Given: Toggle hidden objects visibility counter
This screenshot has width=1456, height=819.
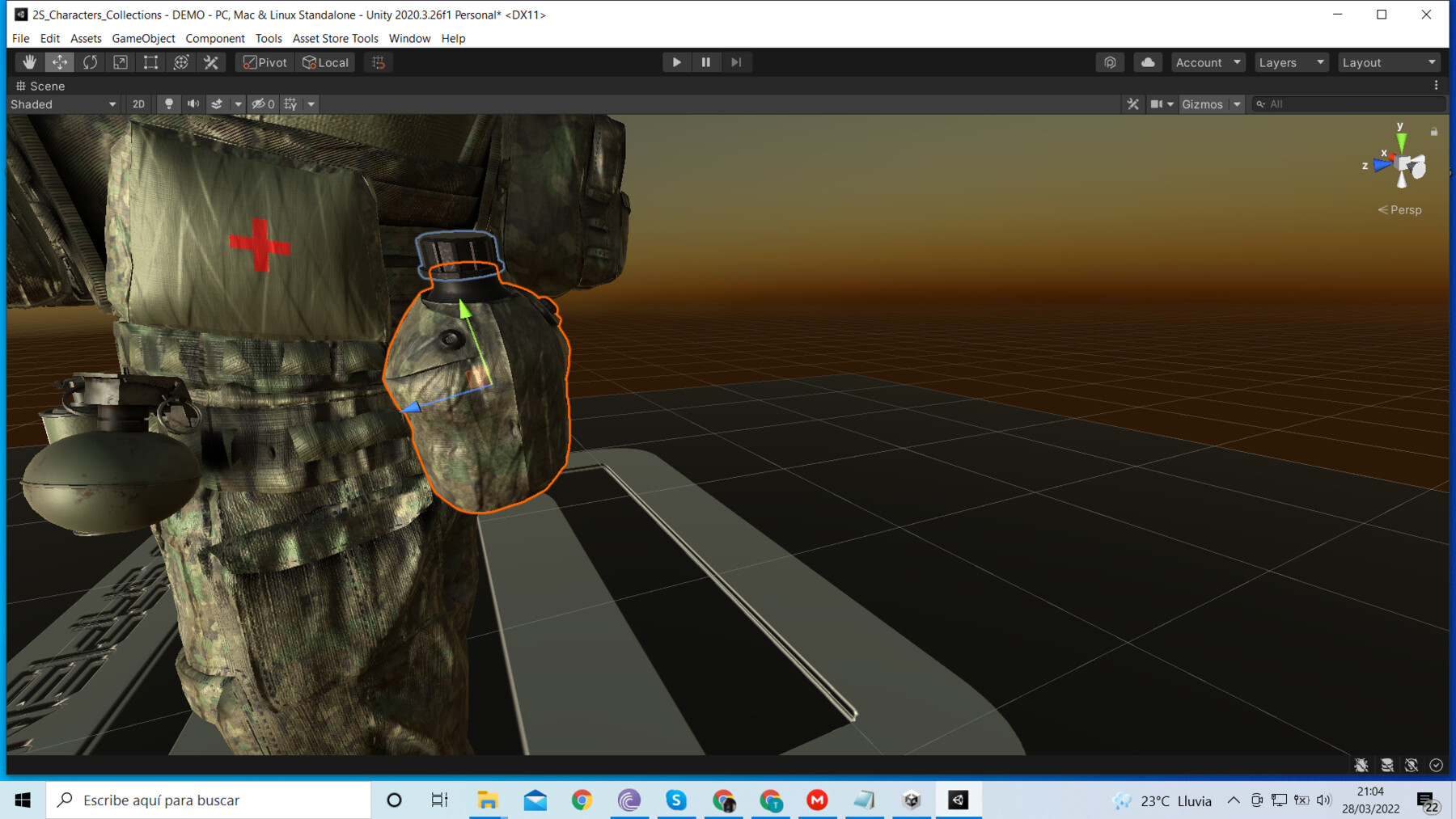Looking at the screenshot, I should (x=263, y=104).
